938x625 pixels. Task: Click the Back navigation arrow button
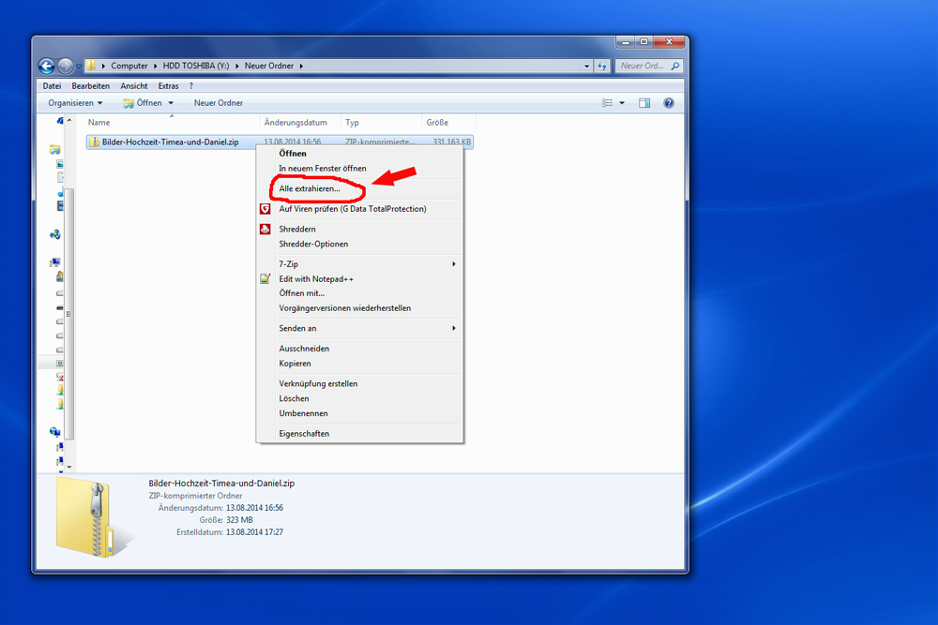click(x=46, y=66)
